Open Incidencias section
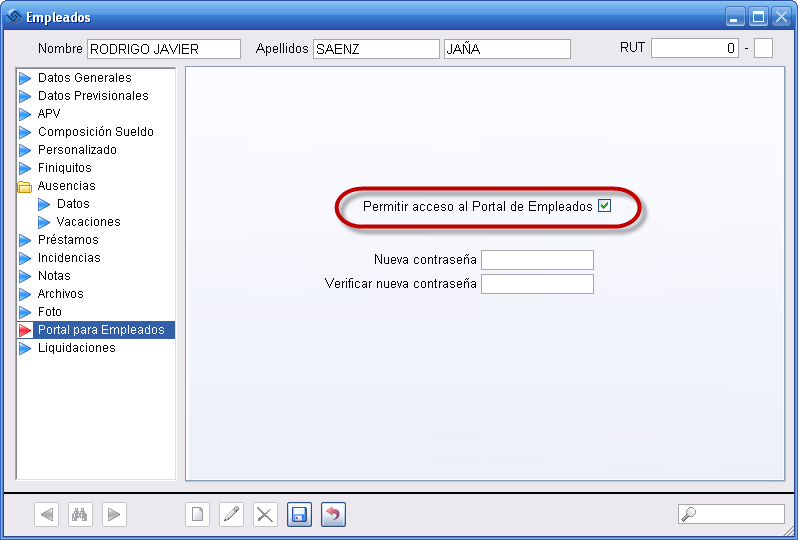 click(x=69, y=258)
